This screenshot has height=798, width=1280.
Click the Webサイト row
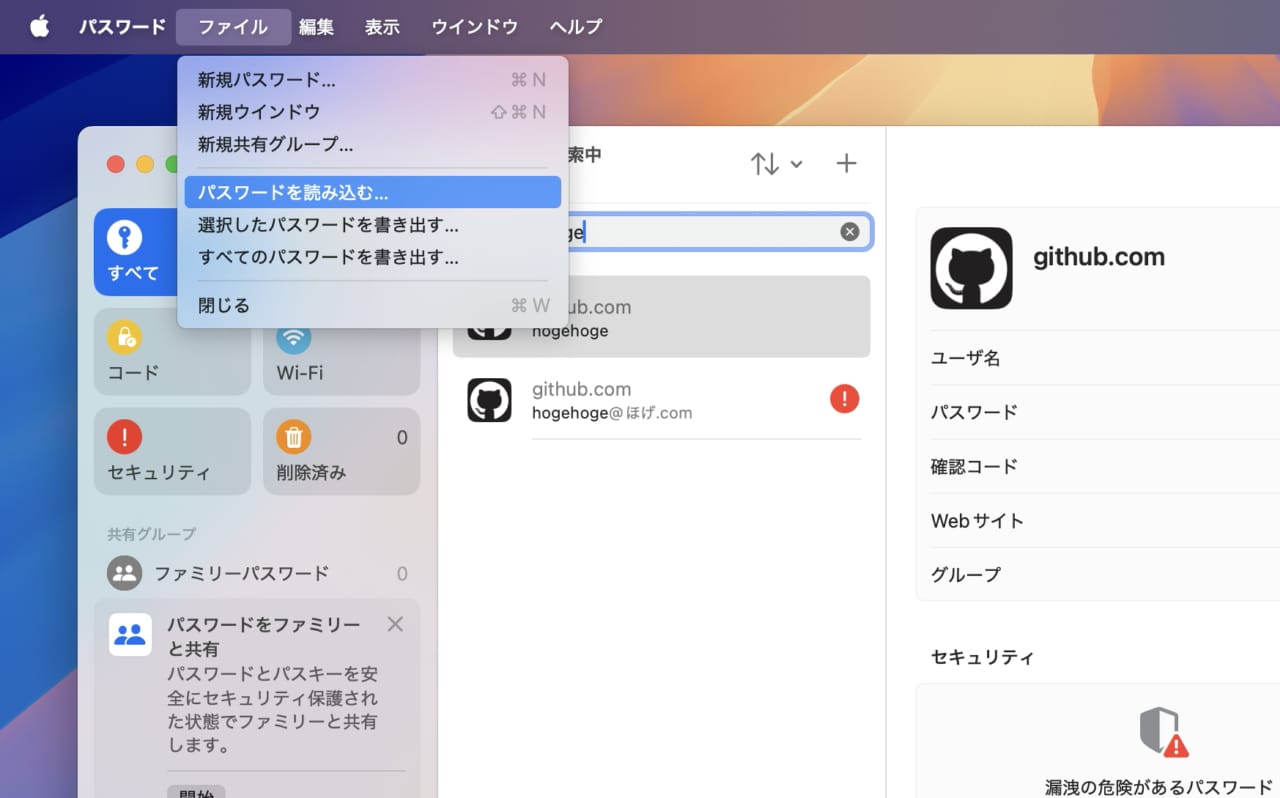point(1098,520)
